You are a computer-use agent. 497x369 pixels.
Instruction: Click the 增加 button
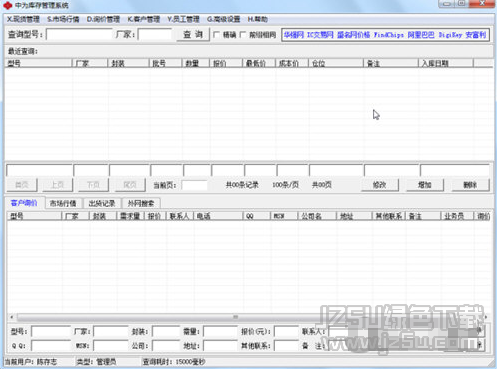point(425,185)
